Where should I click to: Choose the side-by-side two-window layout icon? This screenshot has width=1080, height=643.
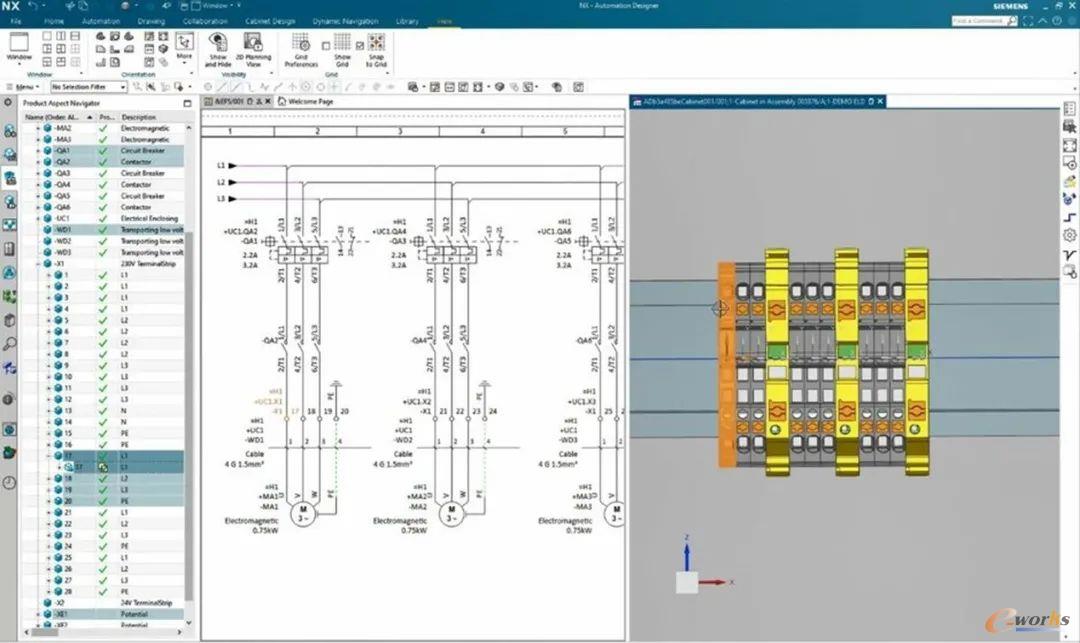click(61, 36)
